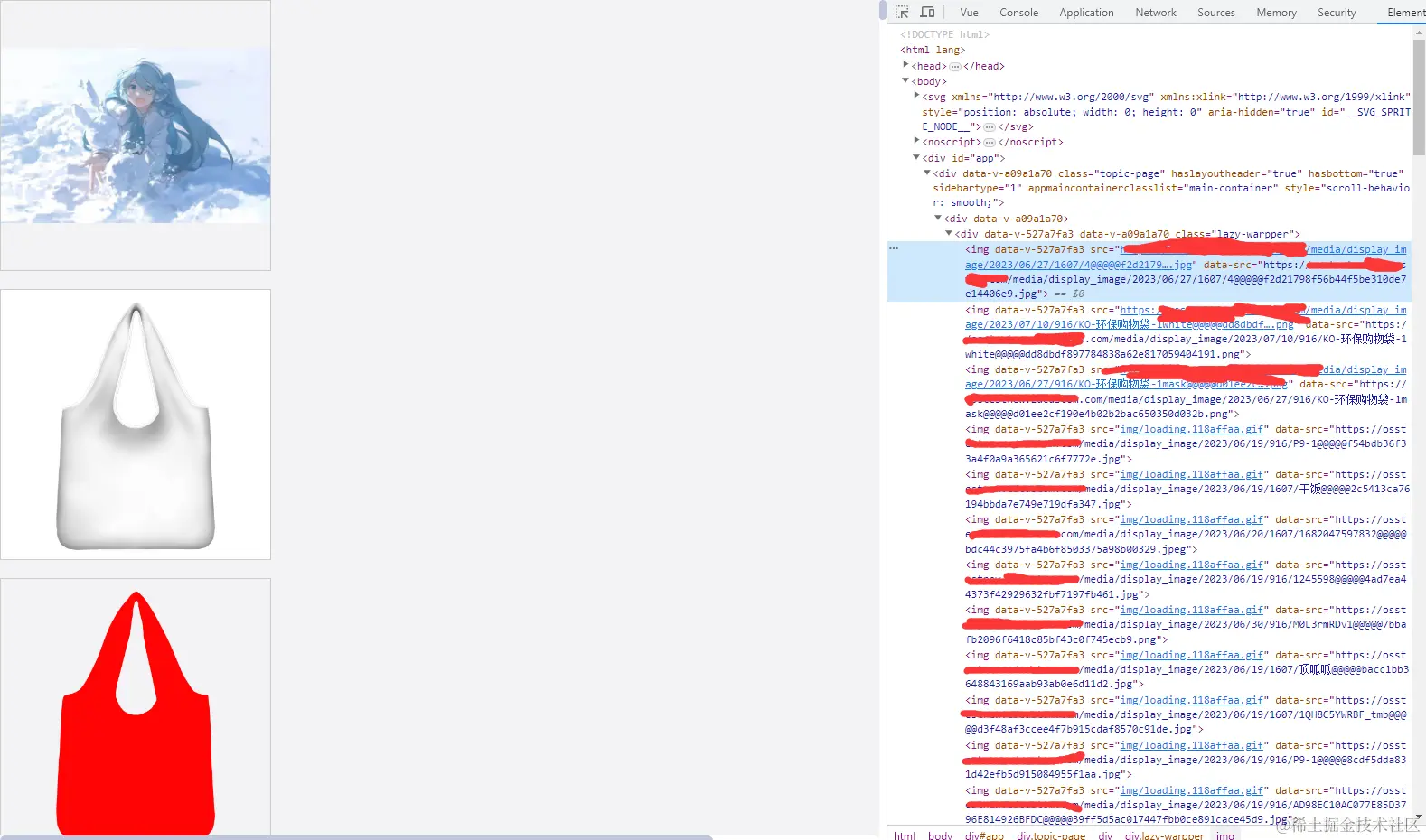Screen dimensions: 1426x840
Task: Open loading gif link in the 顶呱呱 img row
Action: coord(1192,655)
